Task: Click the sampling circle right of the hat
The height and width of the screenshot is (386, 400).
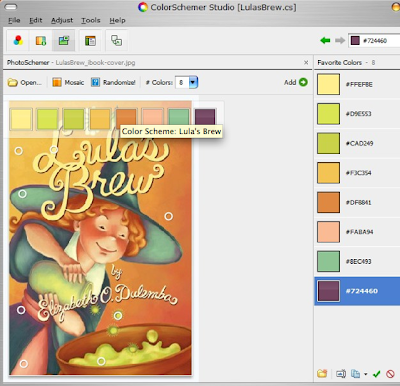Action: pyautogui.click(x=169, y=216)
